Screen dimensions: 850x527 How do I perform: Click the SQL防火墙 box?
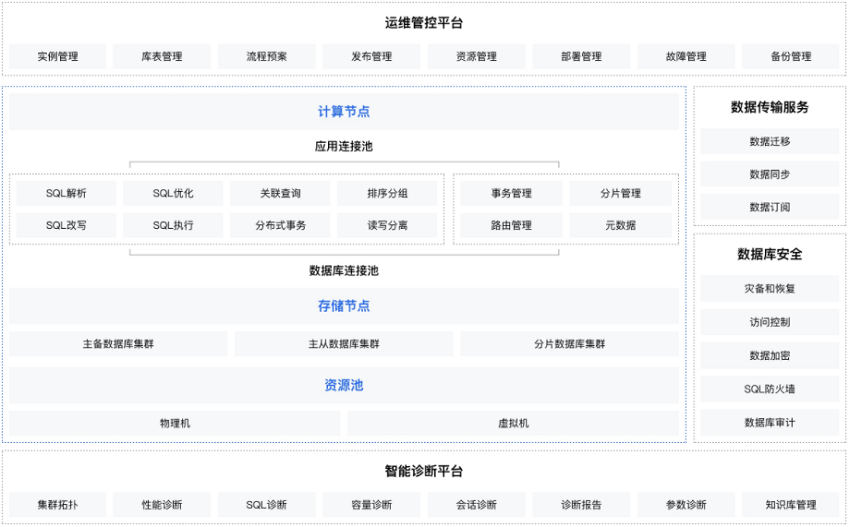770,389
